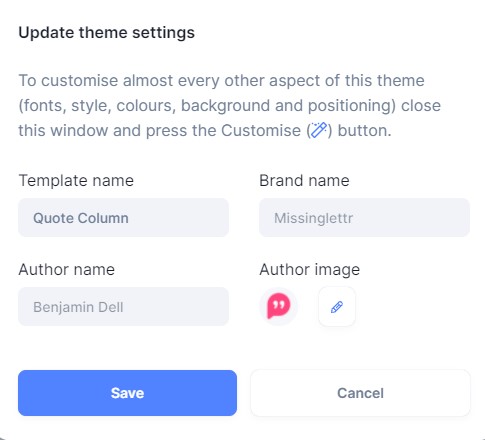
Task: Click the Quote Column text in the field
Action: coord(81,218)
